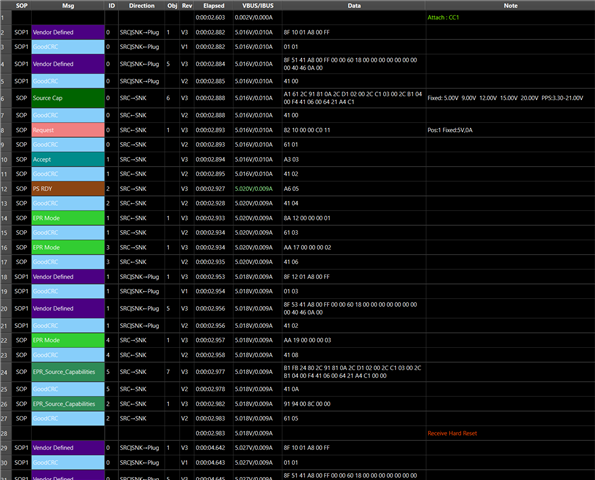Image resolution: width=595 pixels, height=480 pixels.
Task: Click the Data column header
Action: (354, 5)
